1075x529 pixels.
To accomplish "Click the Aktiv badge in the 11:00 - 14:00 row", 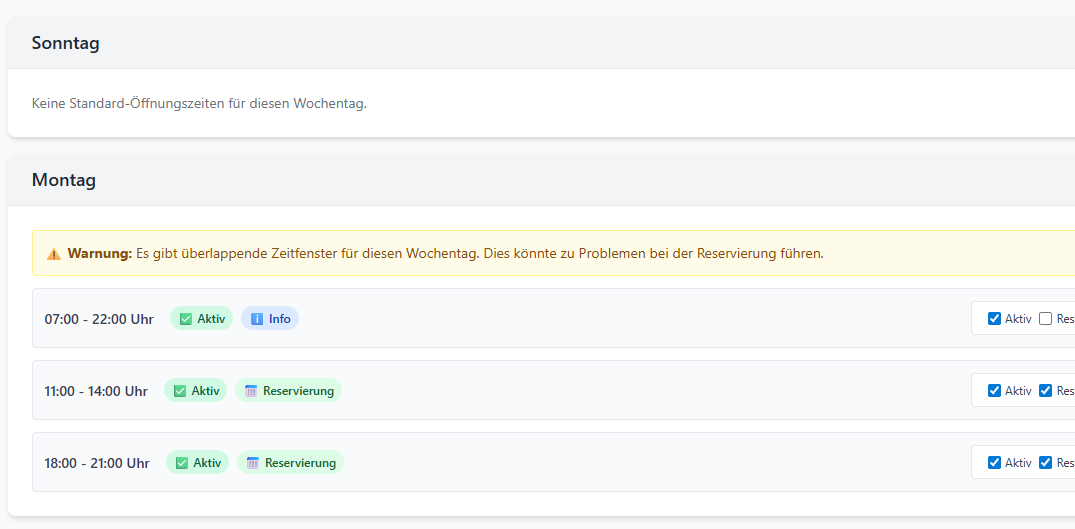I will (195, 391).
